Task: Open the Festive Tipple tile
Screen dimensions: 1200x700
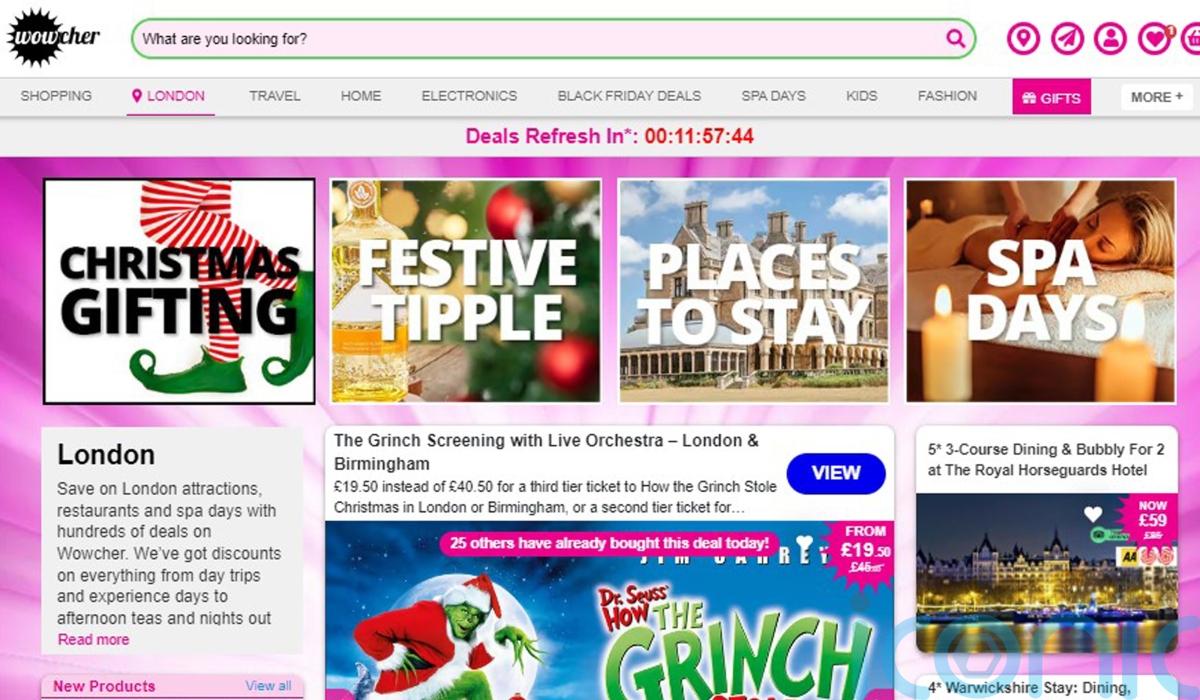Action: click(466, 291)
